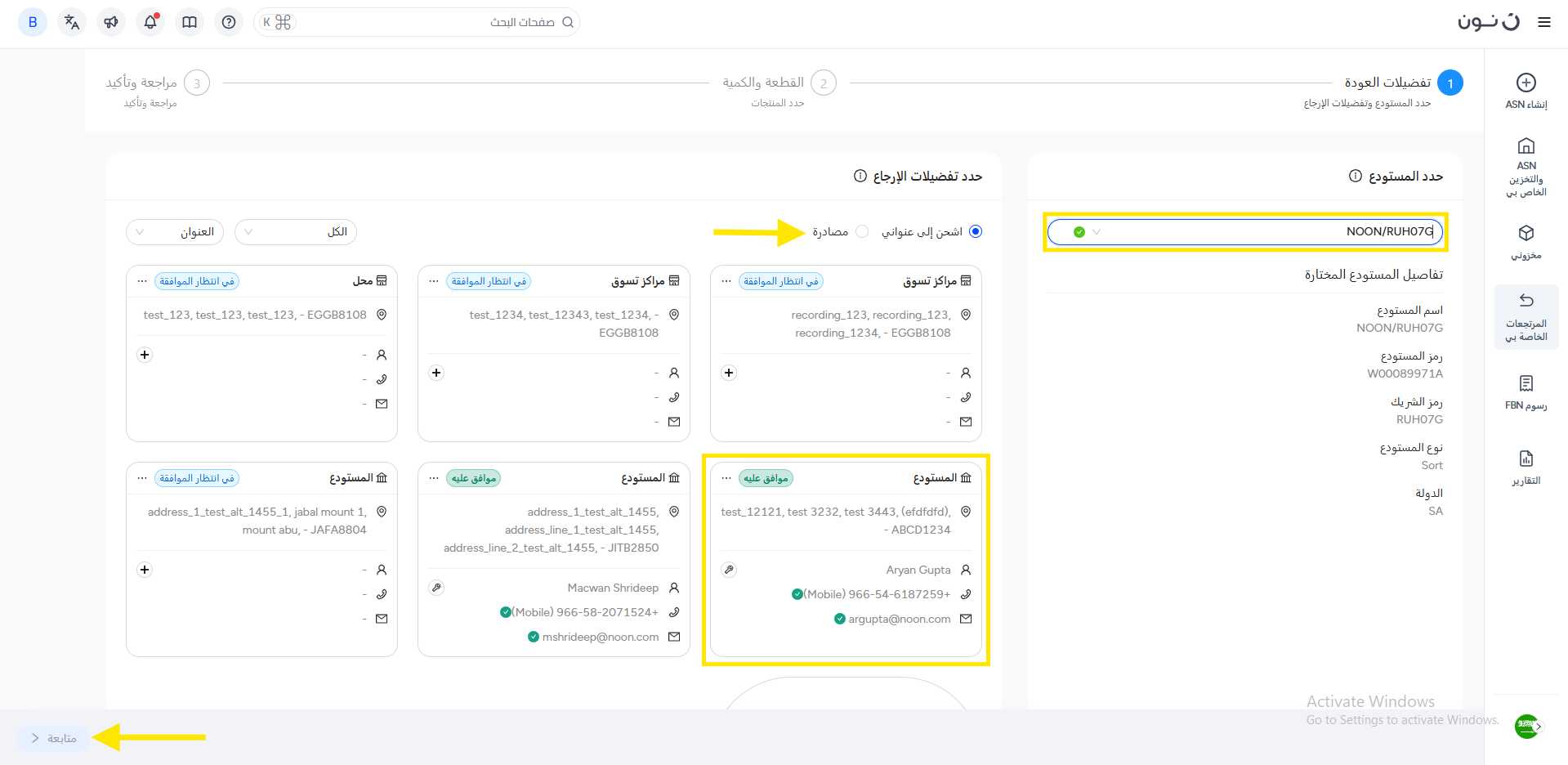1568x765 pixels.
Task: Go to step 2 القطعة والكمية
Action: 780,90
